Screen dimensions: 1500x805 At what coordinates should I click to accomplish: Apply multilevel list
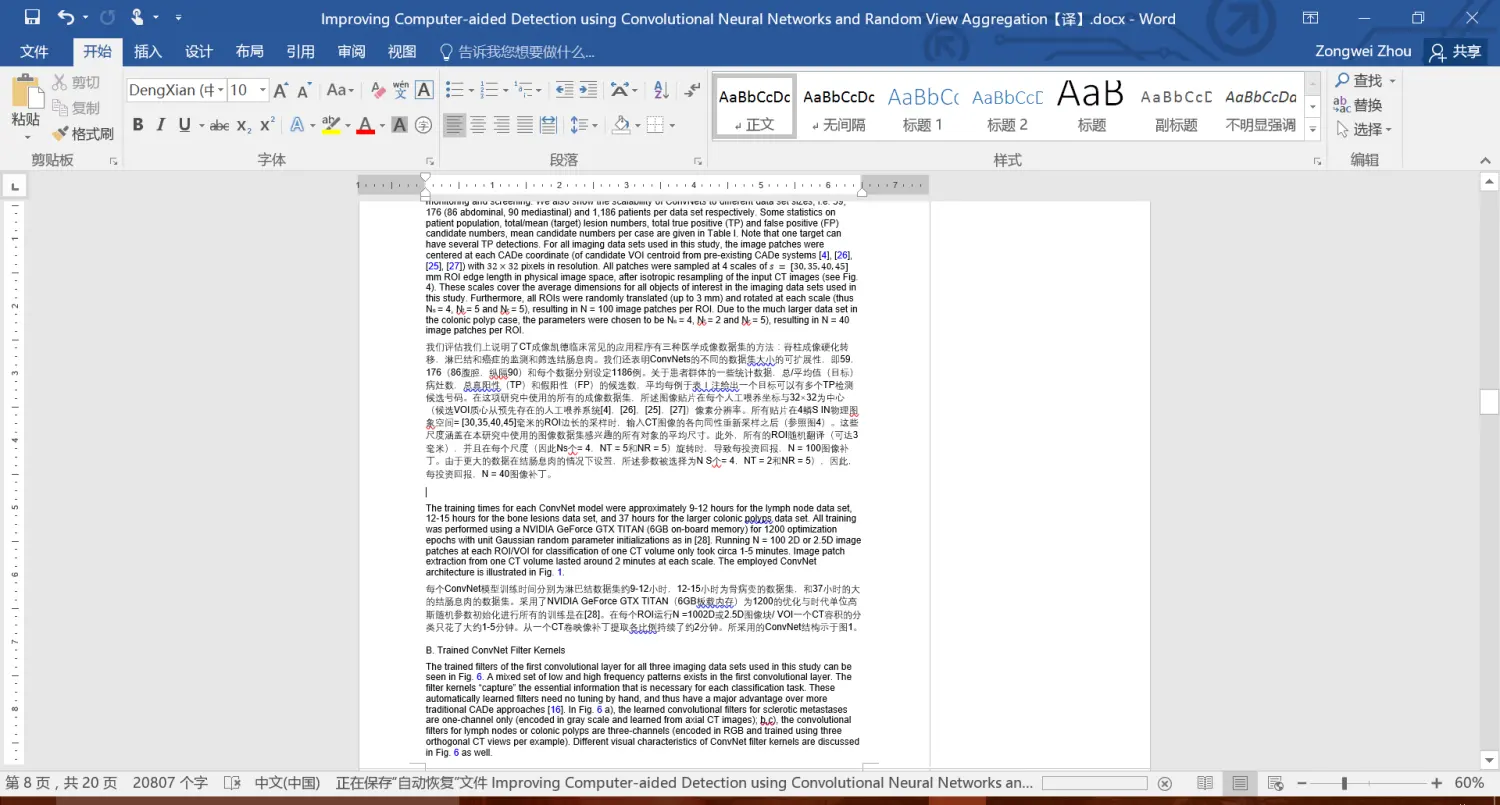pyautogui.click(x=524, y=90)
